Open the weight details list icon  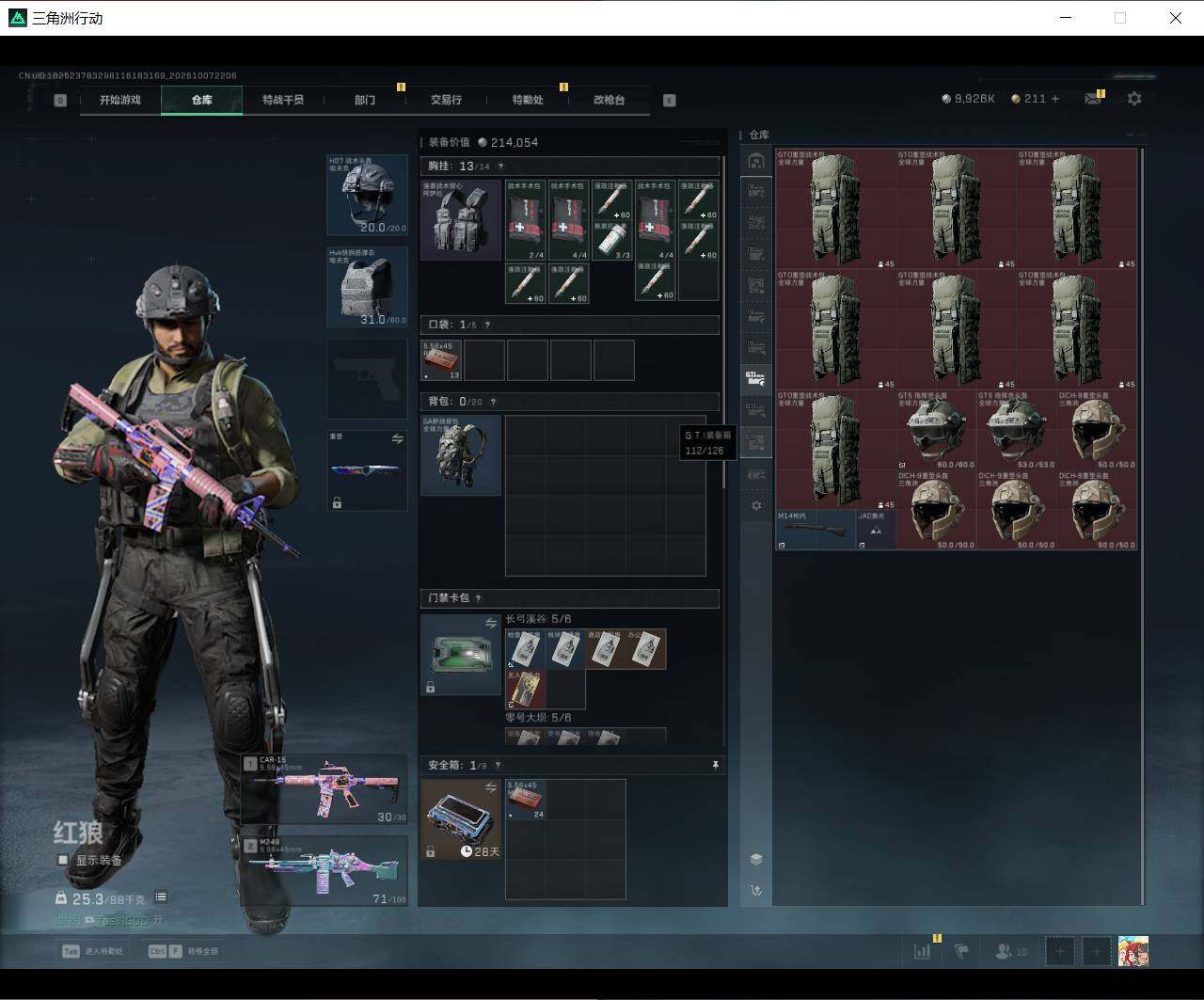161,897
